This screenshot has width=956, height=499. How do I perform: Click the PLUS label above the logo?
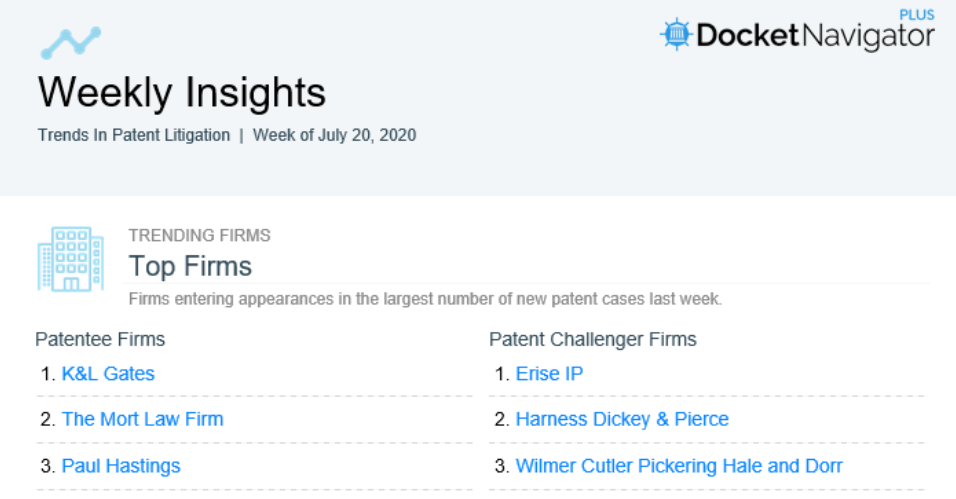917,15
